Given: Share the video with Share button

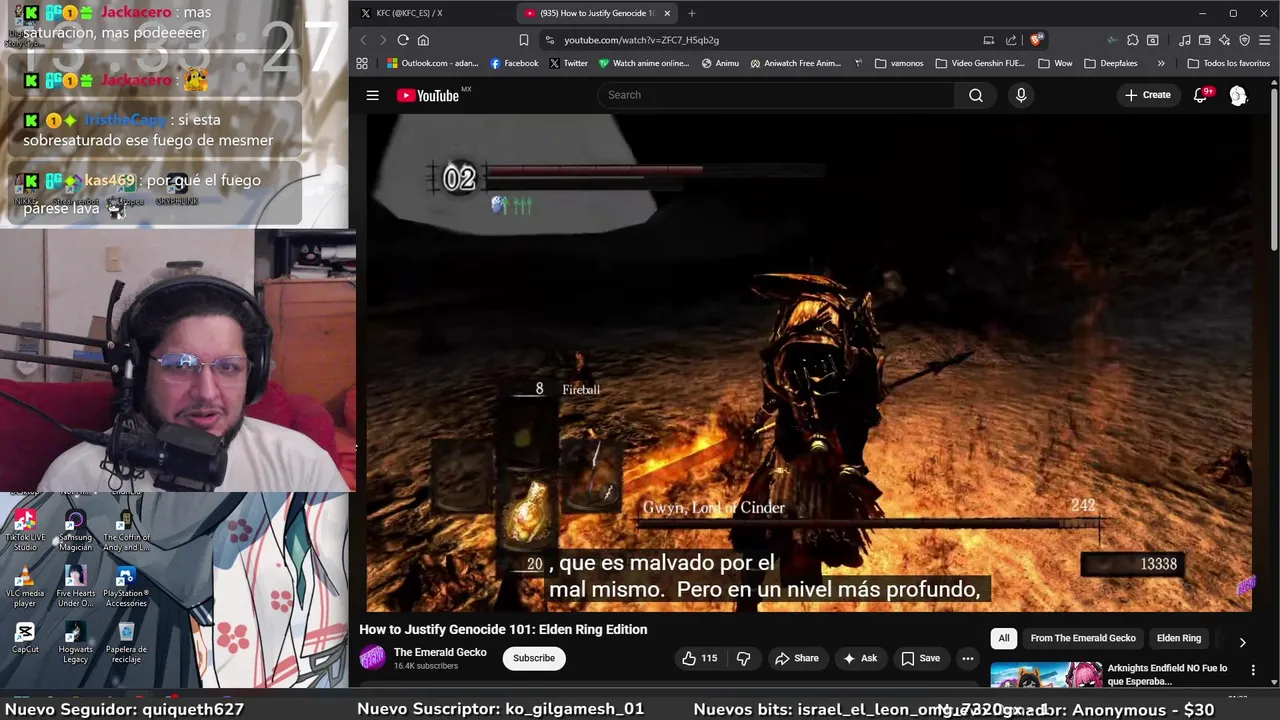Looking at the screenshot, I should click(x=797, y=658).
